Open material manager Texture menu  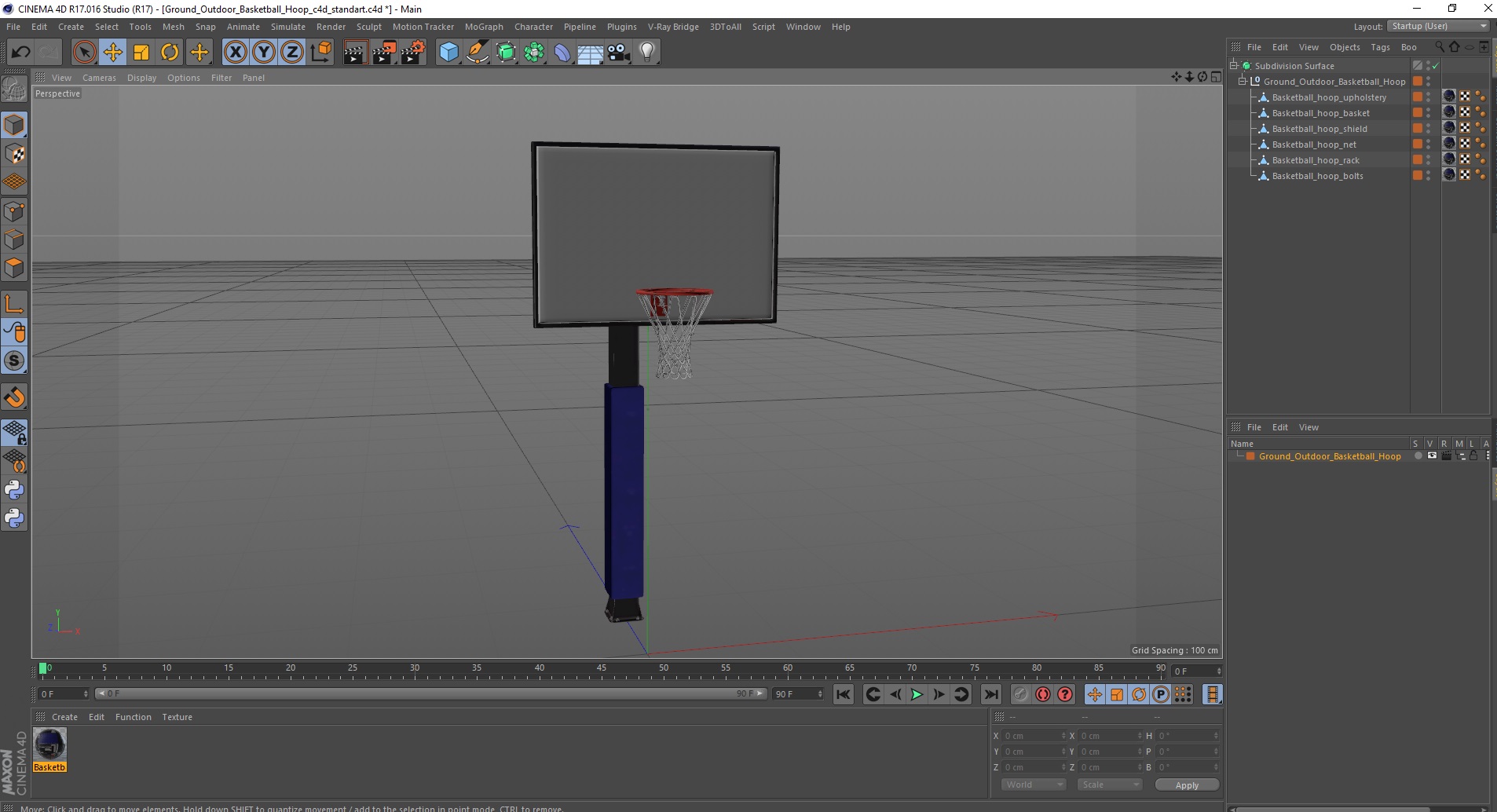click(x=177, y=717)
